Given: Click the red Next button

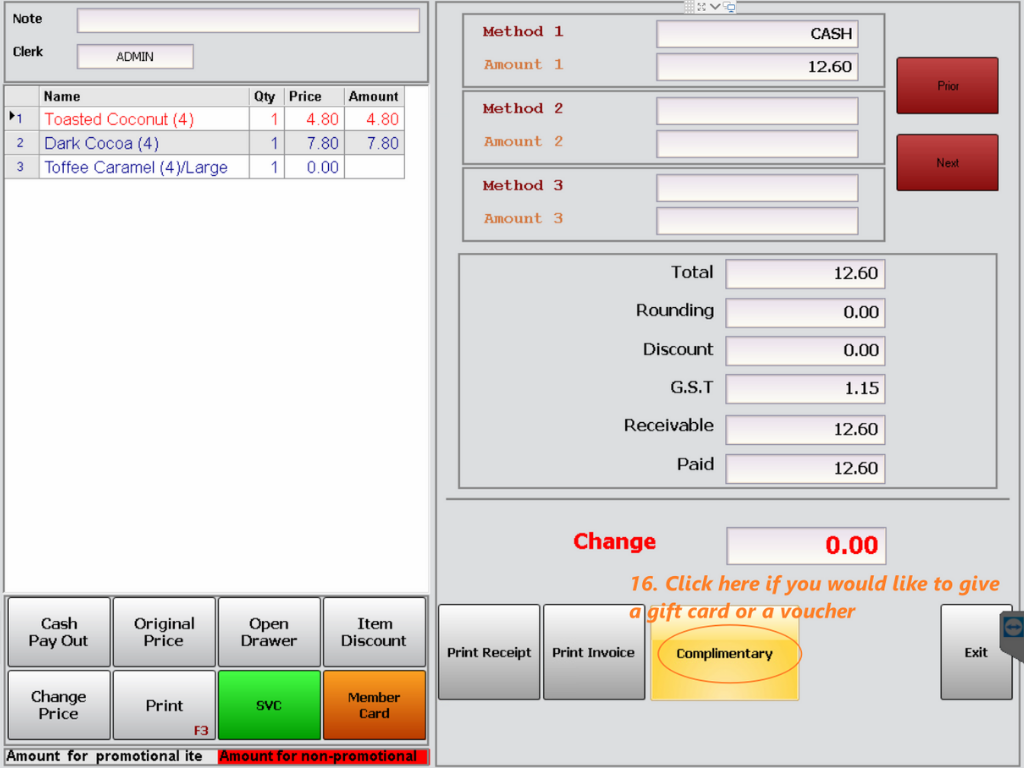Looking at the screenshot, I should 946,162.
